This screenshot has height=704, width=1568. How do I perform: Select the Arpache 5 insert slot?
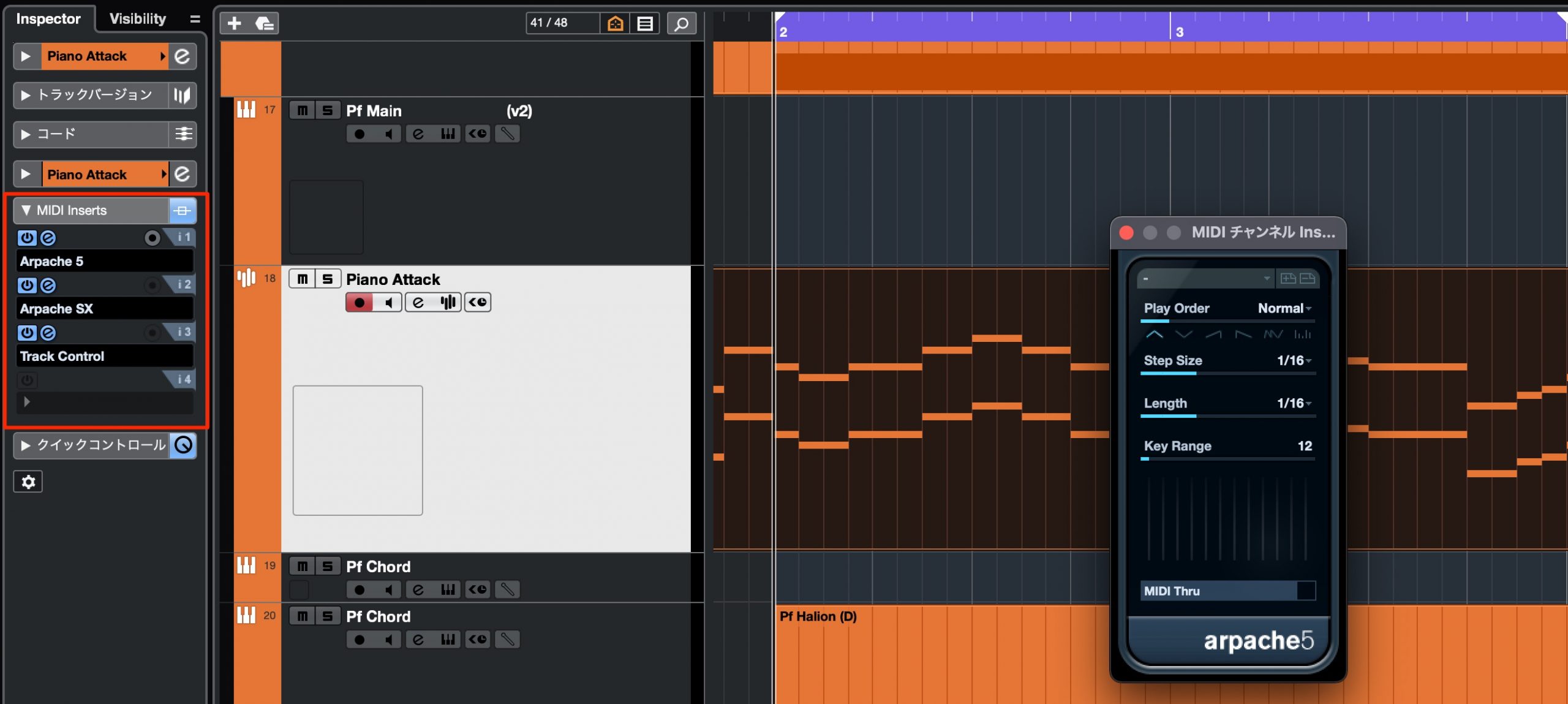pyautogui.click(x=105, y=262)
